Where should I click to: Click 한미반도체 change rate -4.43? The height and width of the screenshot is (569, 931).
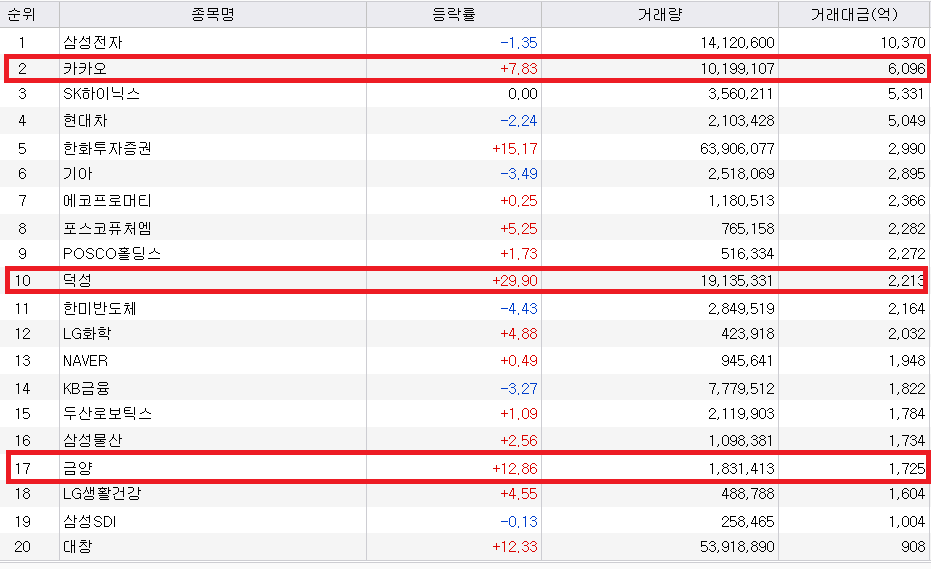click(x=518, y=308)
